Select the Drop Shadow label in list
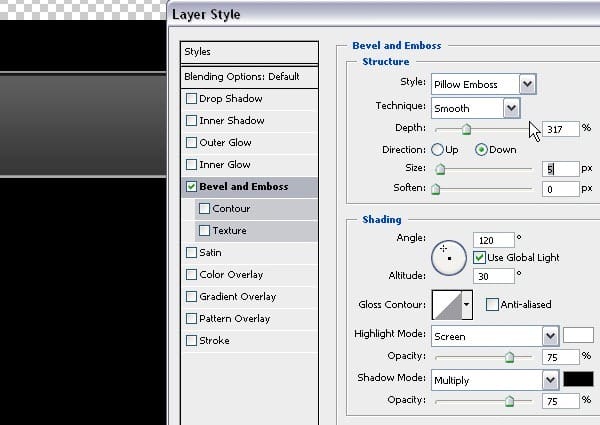 click(231, 99)
